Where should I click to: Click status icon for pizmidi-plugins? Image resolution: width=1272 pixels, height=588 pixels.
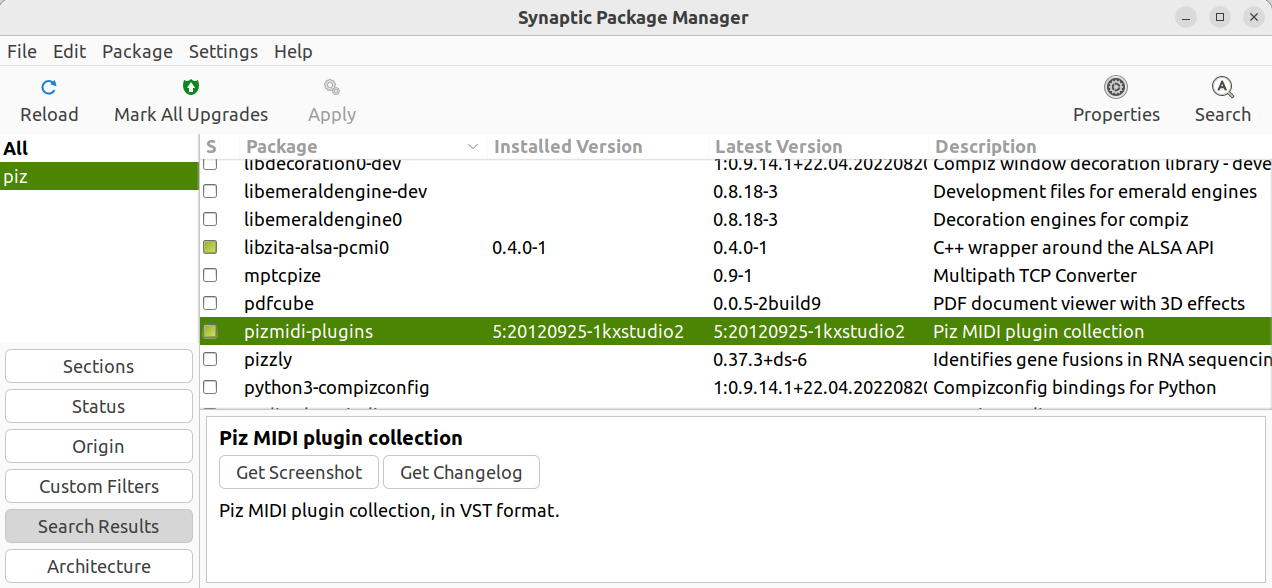coord(210,331)
